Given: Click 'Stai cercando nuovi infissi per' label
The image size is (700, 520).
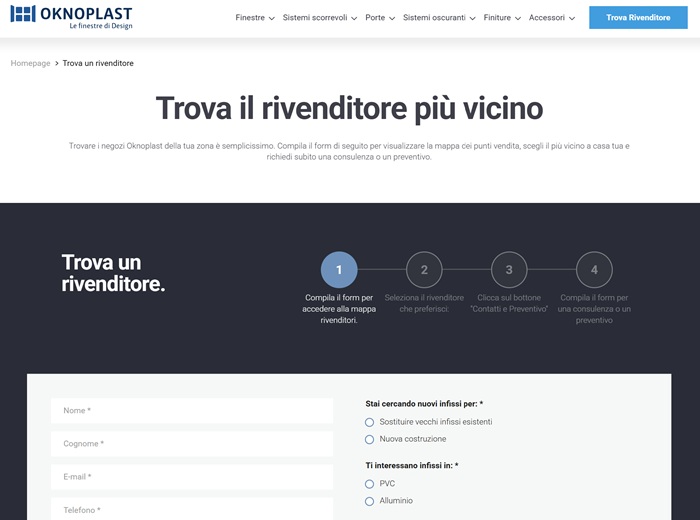Looking at the screenshot, I should pos(424,404).
